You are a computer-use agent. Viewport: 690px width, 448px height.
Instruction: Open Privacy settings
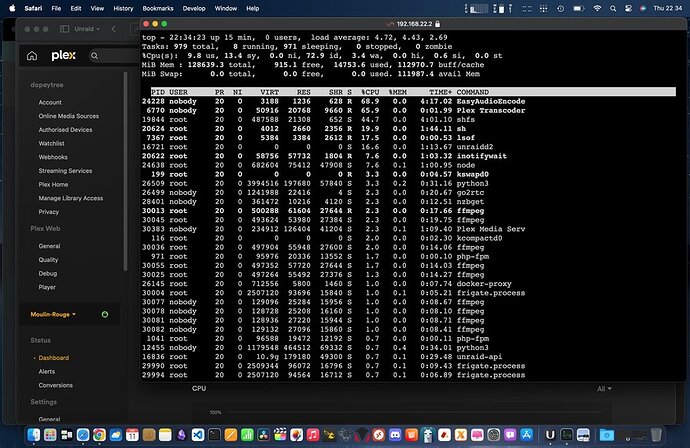(x=49, y=212)
